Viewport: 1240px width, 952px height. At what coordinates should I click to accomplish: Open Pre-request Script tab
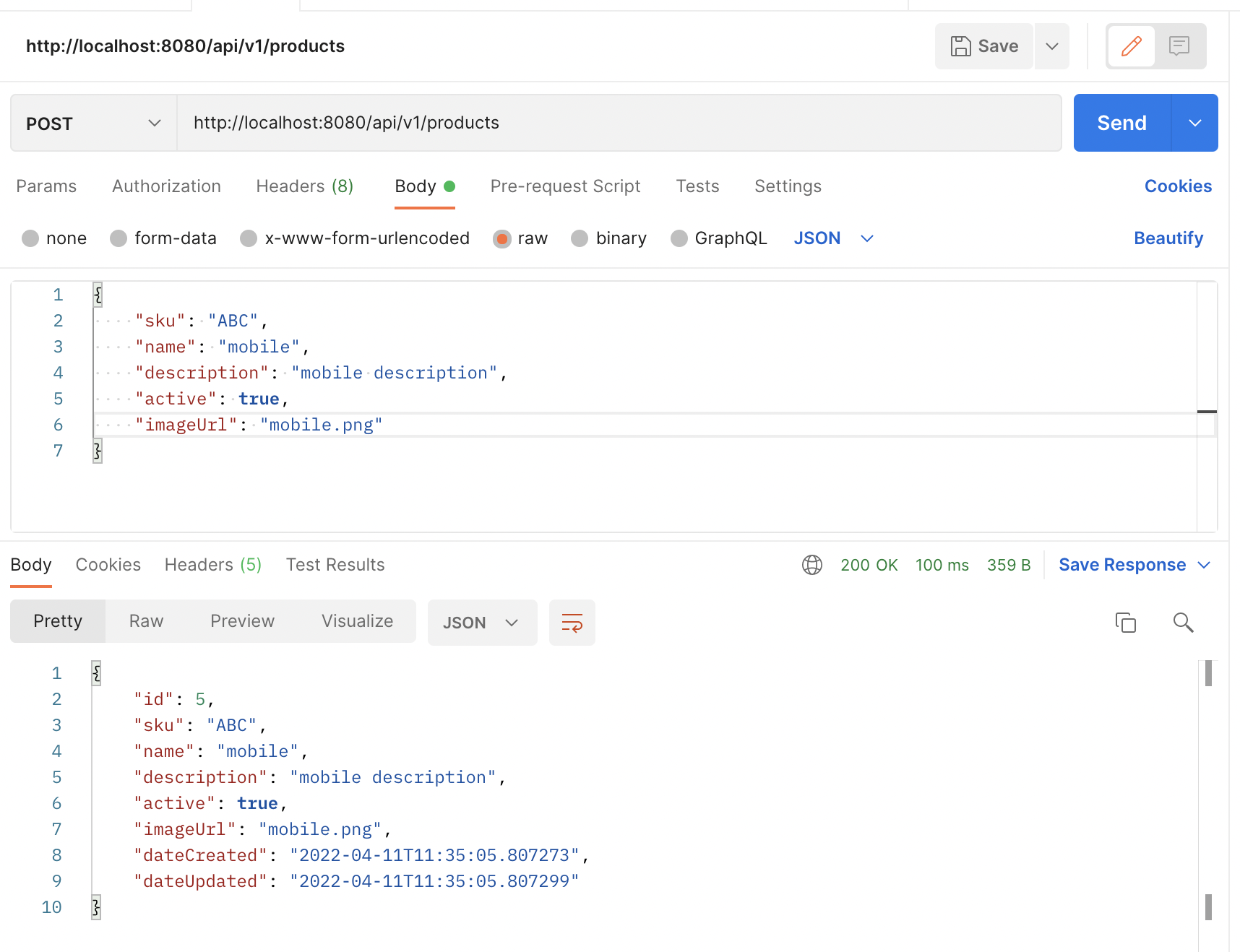(565, 186)
